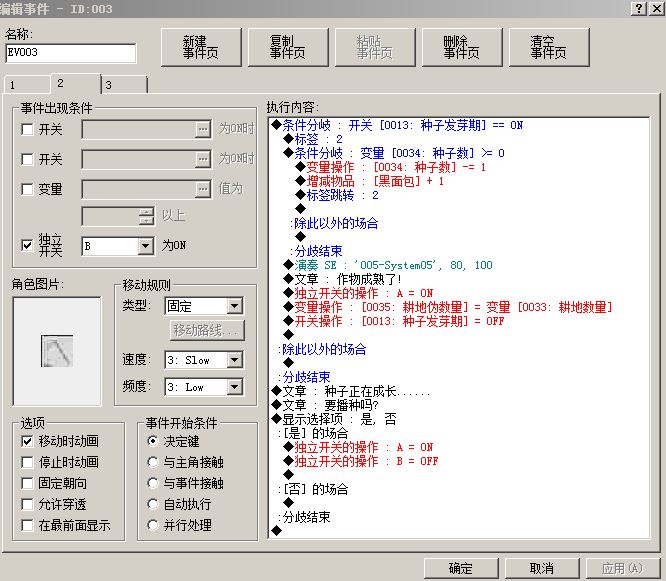Screen dimensions: 666x581
Task: Click 复制事件页 button
Action: click(288, 47)
